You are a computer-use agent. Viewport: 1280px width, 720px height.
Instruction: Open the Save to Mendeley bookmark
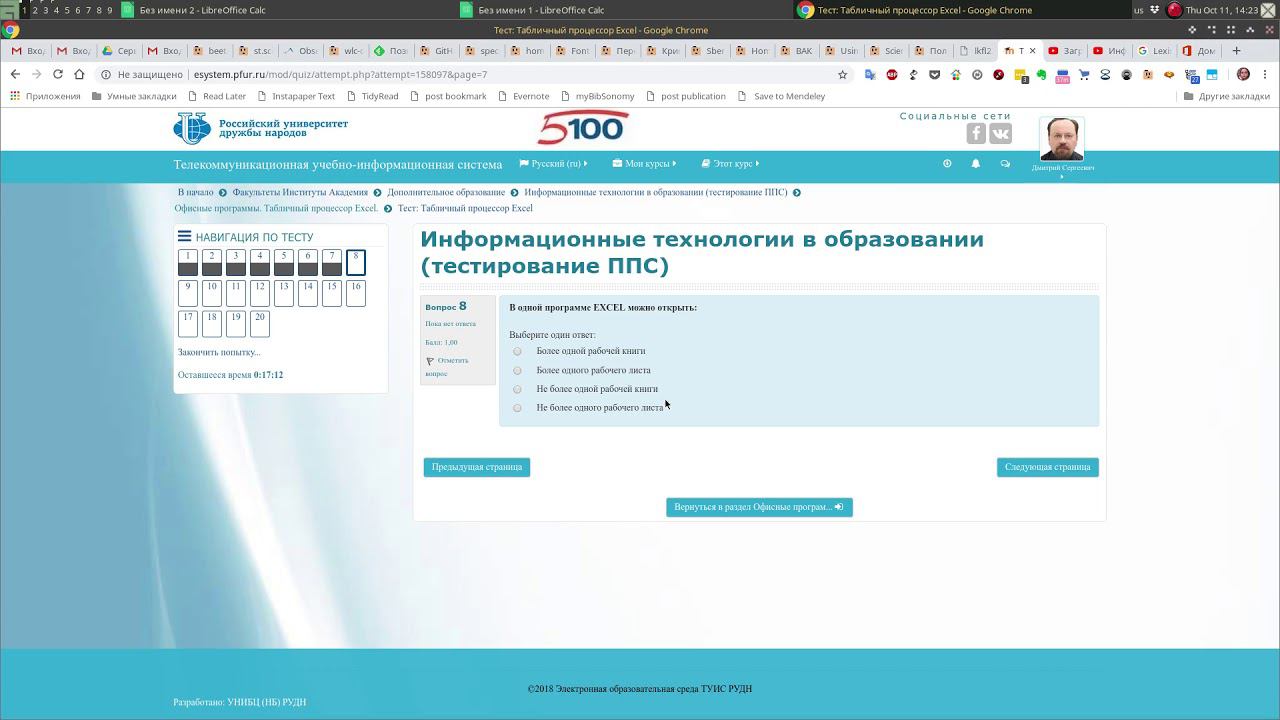click(781, 97)
